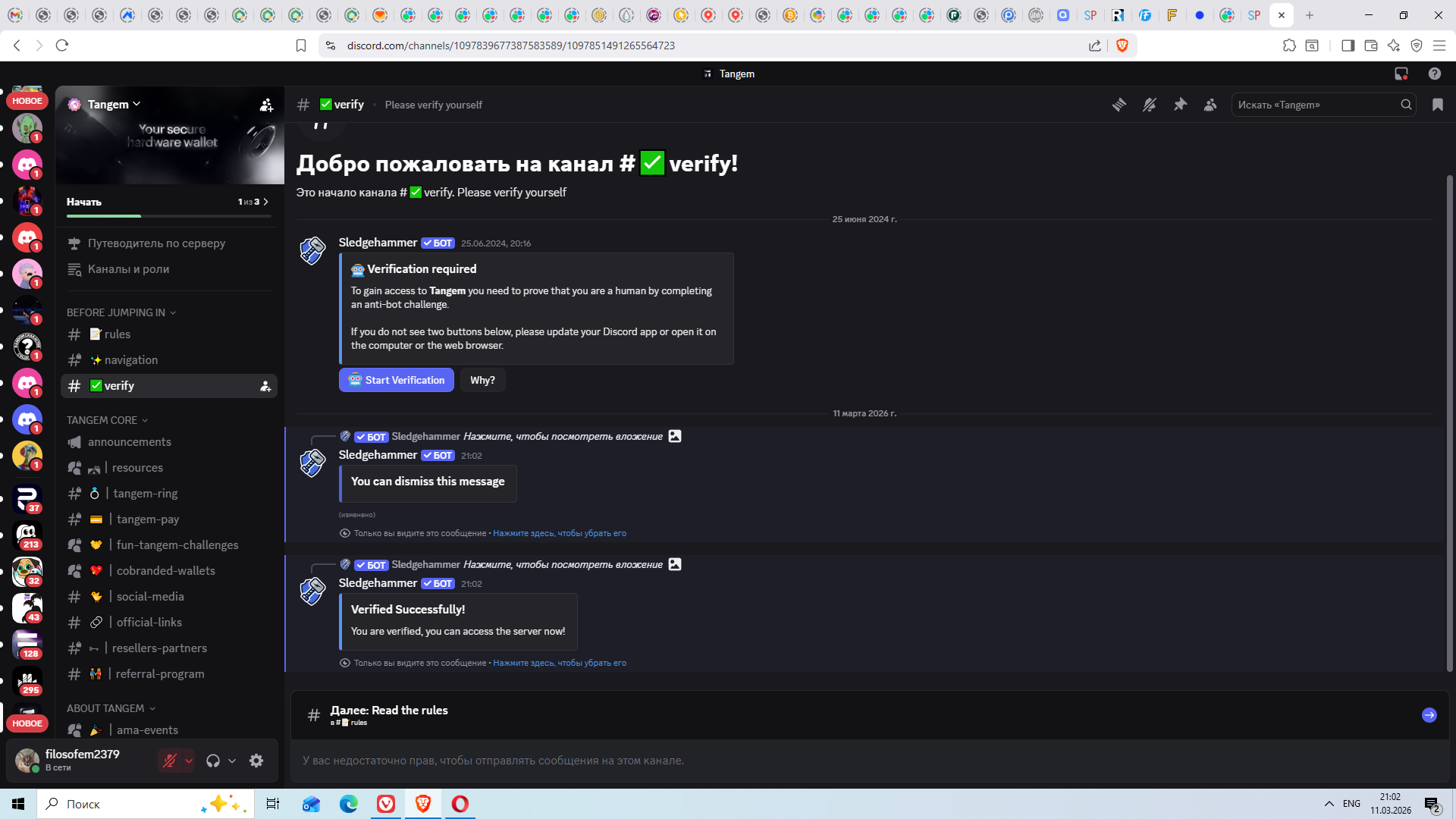The height and width of the screenshot is (819, 1456).
Task: Click the Искать «Tangem» search field
Action: click(1316, 105)
